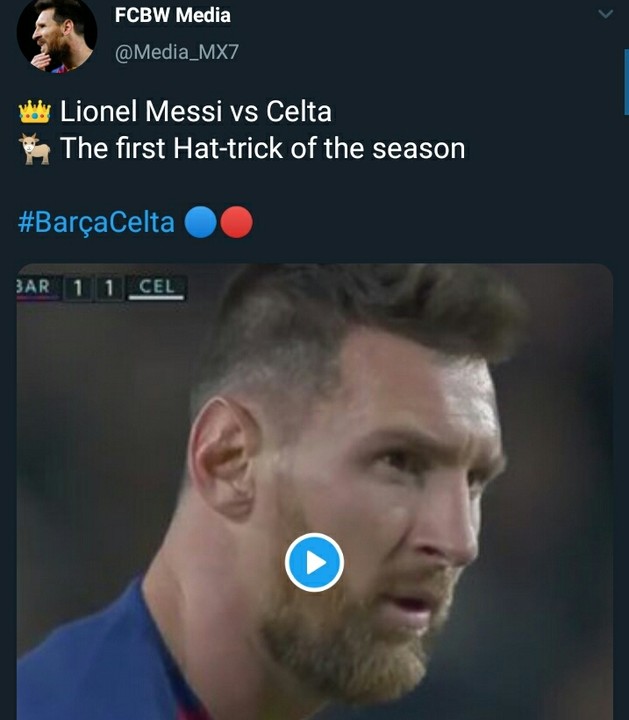Click the blue circle emoji

(x=201, y=222)
